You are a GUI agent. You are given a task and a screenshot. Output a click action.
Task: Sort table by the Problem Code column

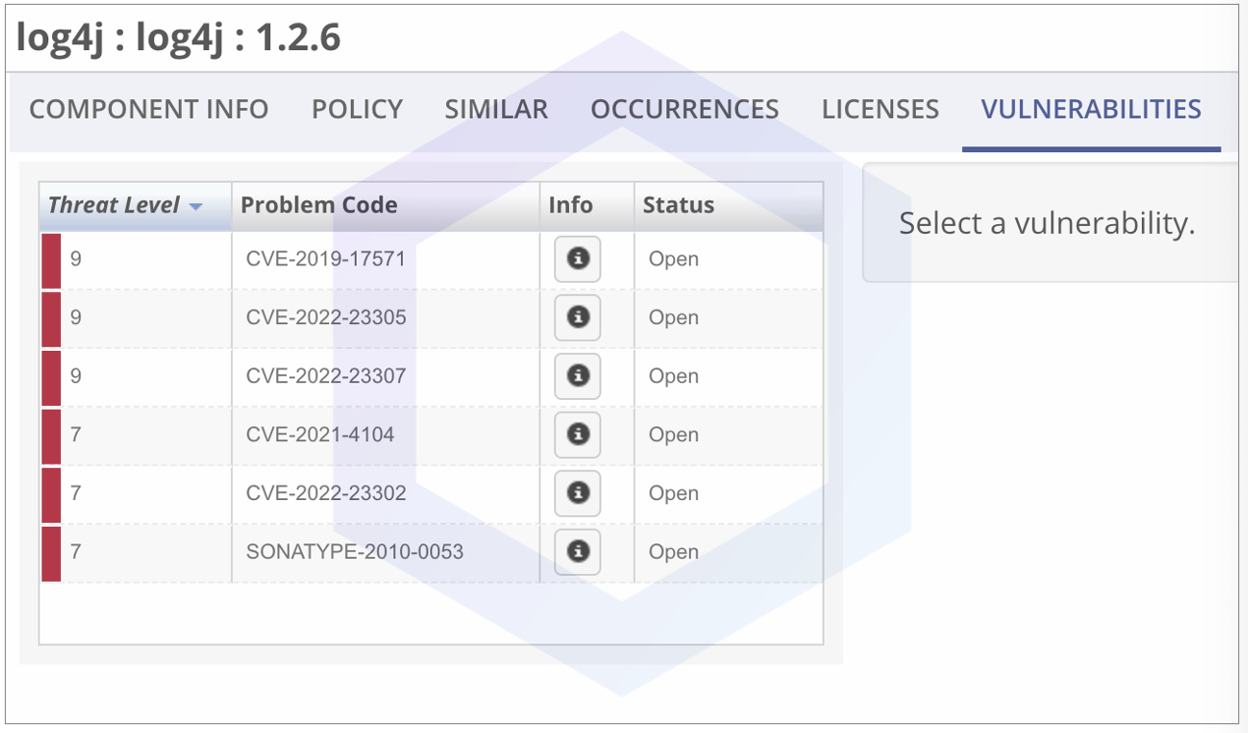coord(319,205)
